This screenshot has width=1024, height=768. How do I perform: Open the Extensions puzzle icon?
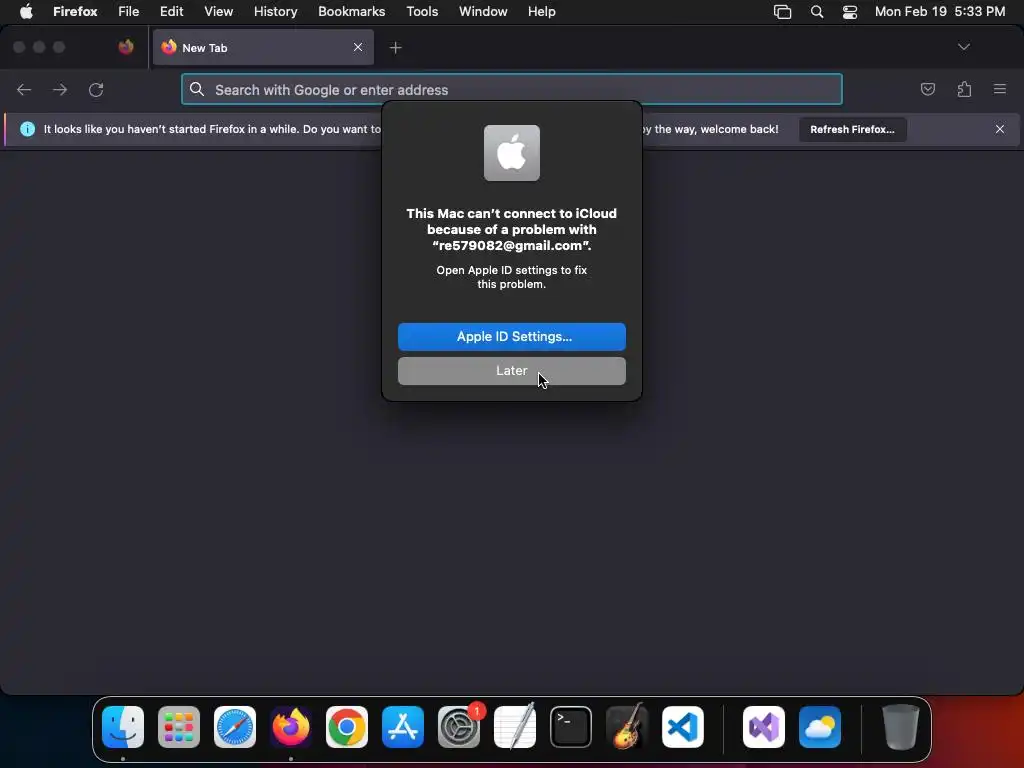[x=964, y=89]
